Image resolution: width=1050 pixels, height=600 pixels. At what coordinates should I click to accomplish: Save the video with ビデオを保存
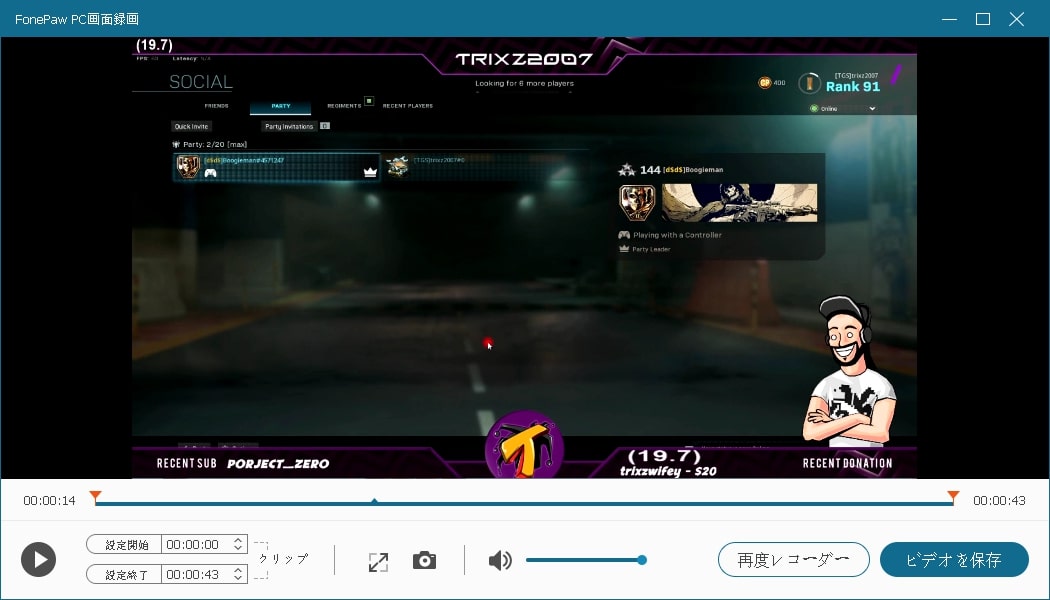point(954,559)
